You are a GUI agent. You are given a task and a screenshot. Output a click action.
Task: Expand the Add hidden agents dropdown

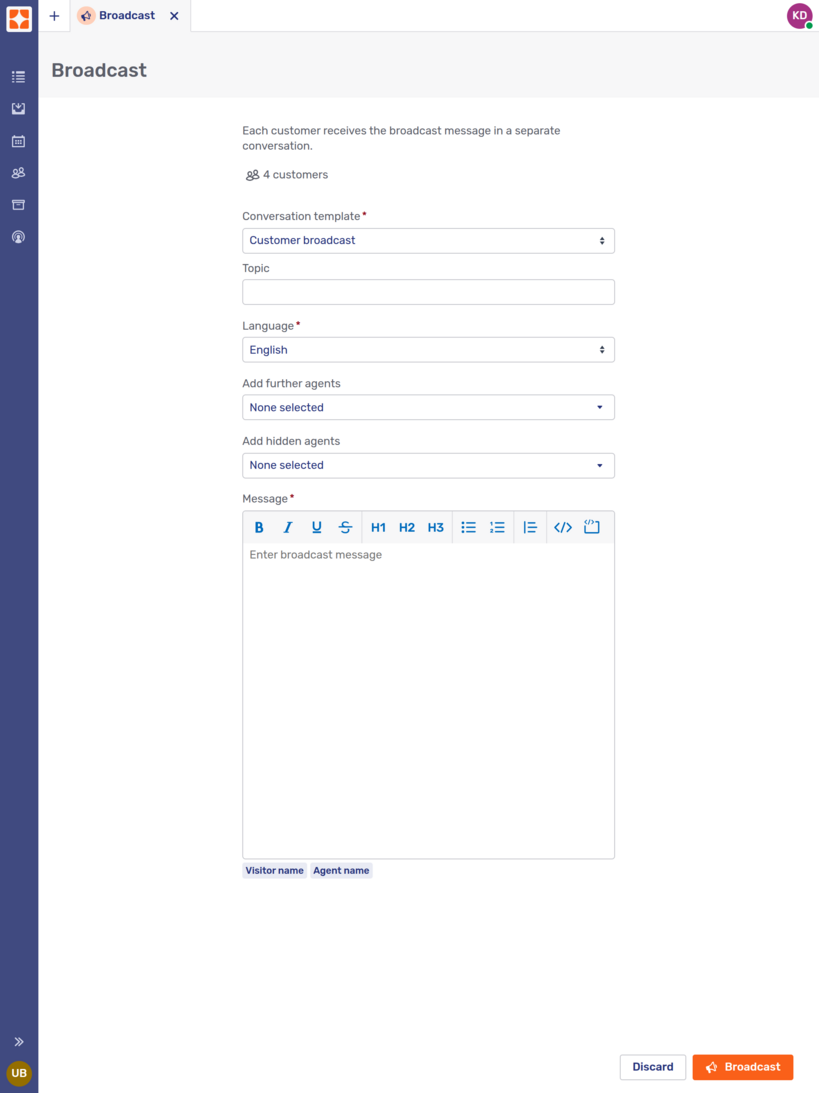point(428,465)
